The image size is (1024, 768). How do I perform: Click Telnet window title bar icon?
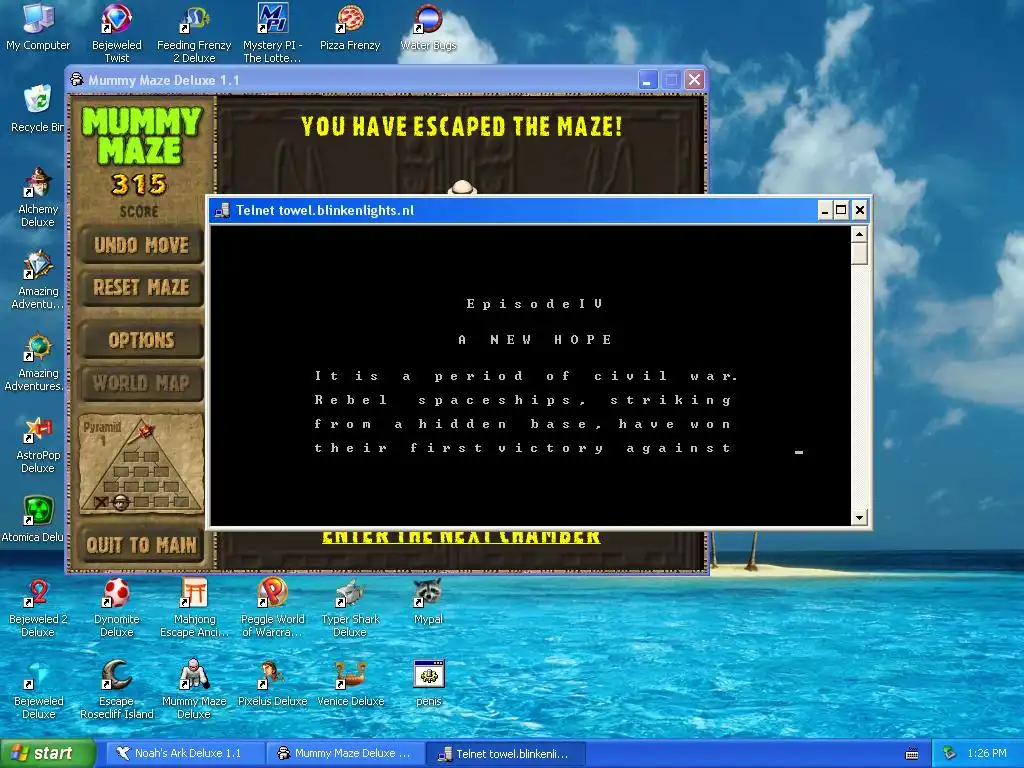coord(222,210)
